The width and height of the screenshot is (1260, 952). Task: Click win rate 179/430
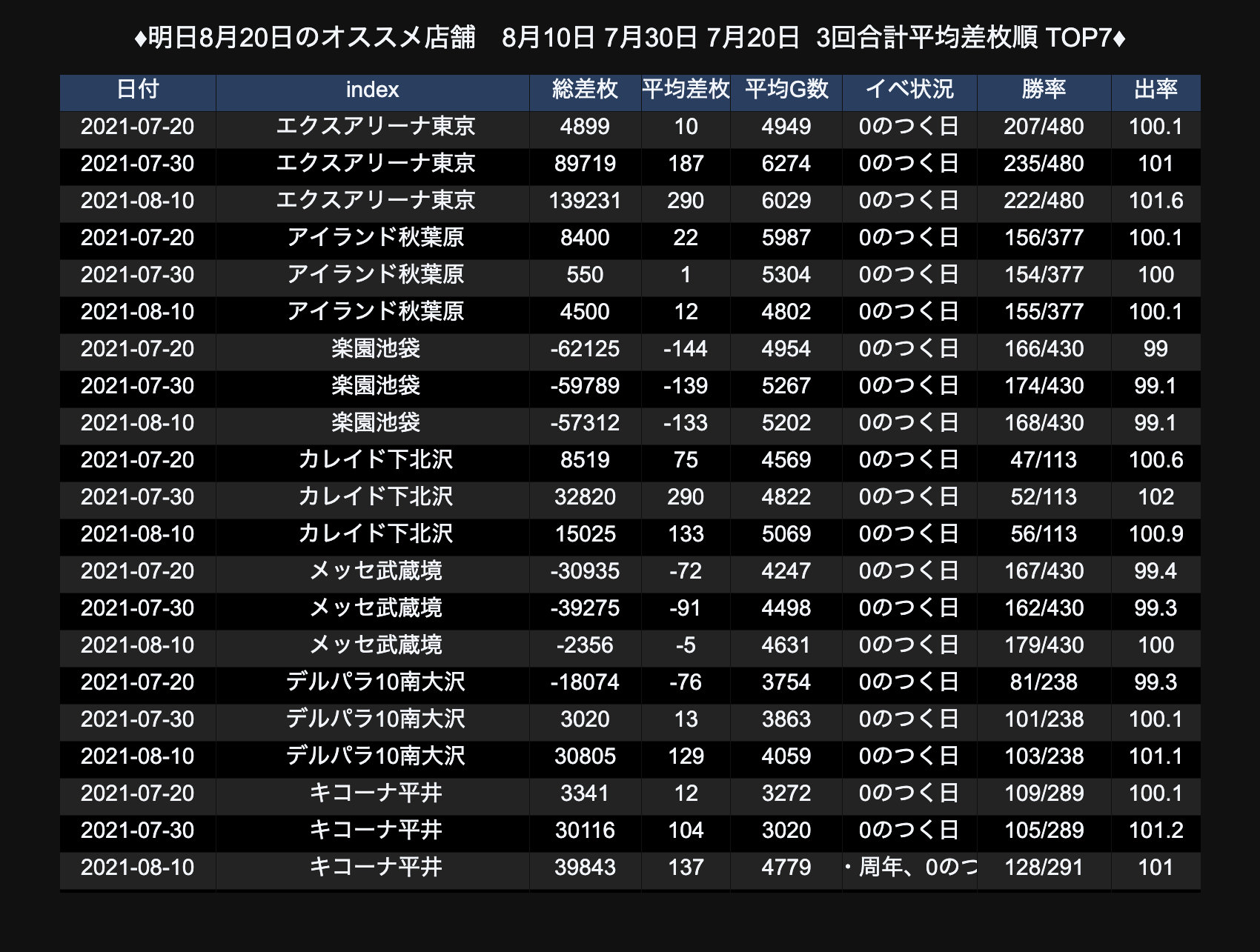click(1044, 645)
